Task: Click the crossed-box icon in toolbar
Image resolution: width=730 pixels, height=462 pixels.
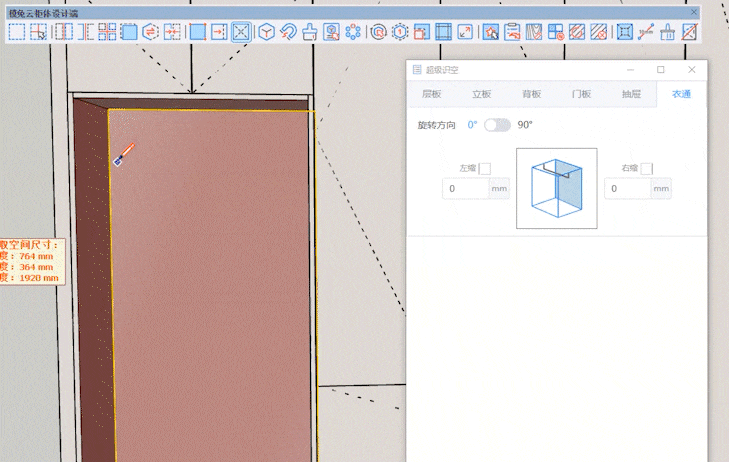Action: pyautogui.click(x=241, y=32)
